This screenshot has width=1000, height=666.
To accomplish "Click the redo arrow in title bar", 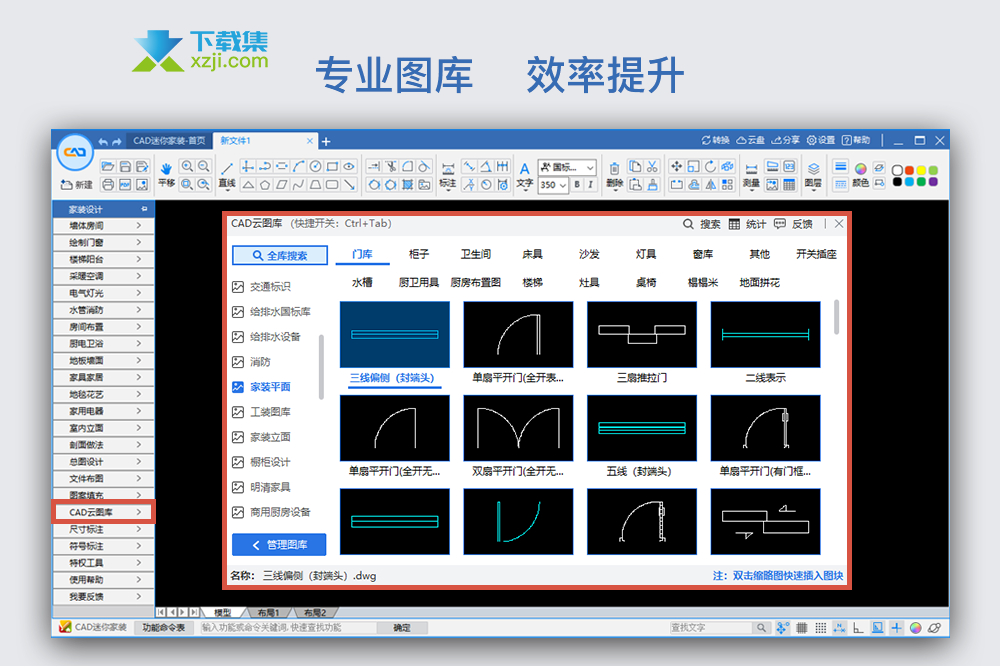I will (117, 141).
